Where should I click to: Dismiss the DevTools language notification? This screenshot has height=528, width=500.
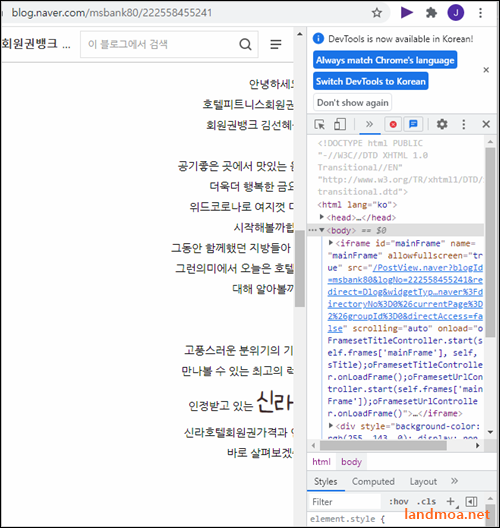point(486,70)
